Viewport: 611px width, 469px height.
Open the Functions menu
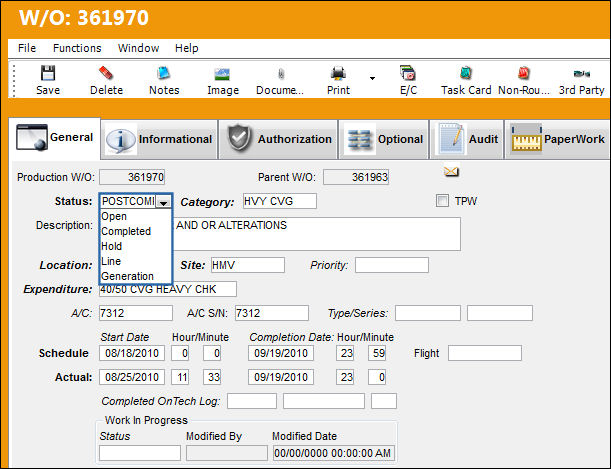77,48
